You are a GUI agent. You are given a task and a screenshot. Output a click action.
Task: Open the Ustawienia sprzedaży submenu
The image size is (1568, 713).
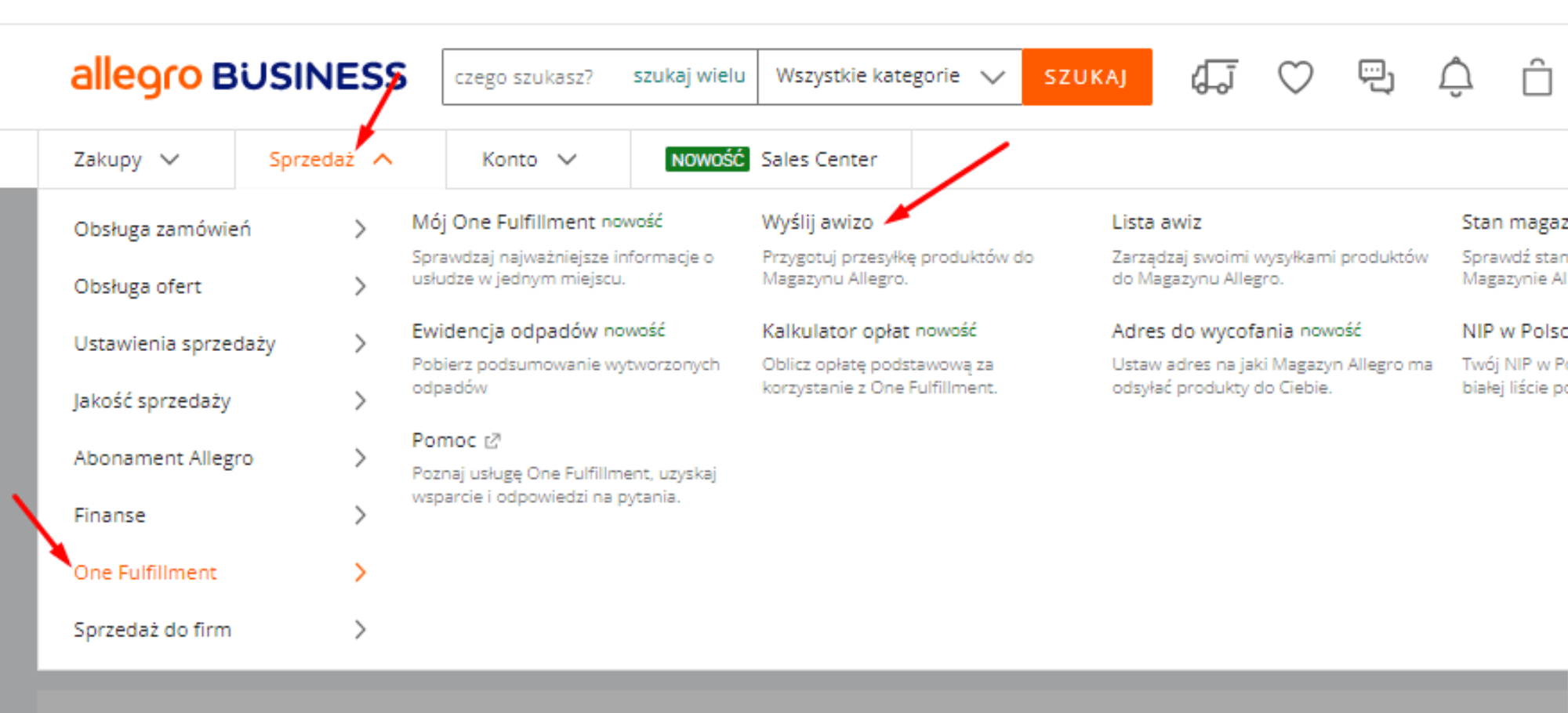(220, 343)
